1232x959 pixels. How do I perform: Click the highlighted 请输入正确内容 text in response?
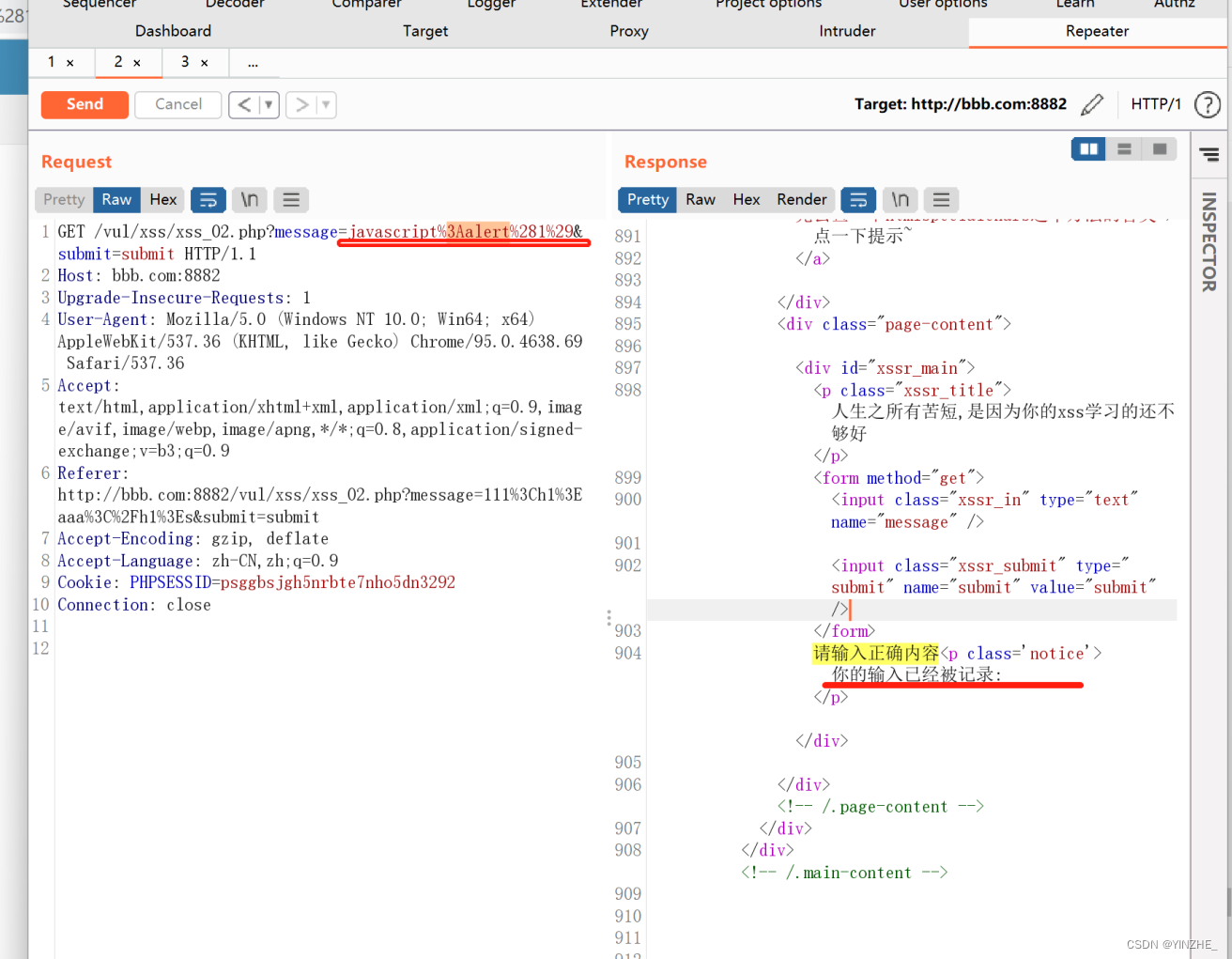(875, 654)
